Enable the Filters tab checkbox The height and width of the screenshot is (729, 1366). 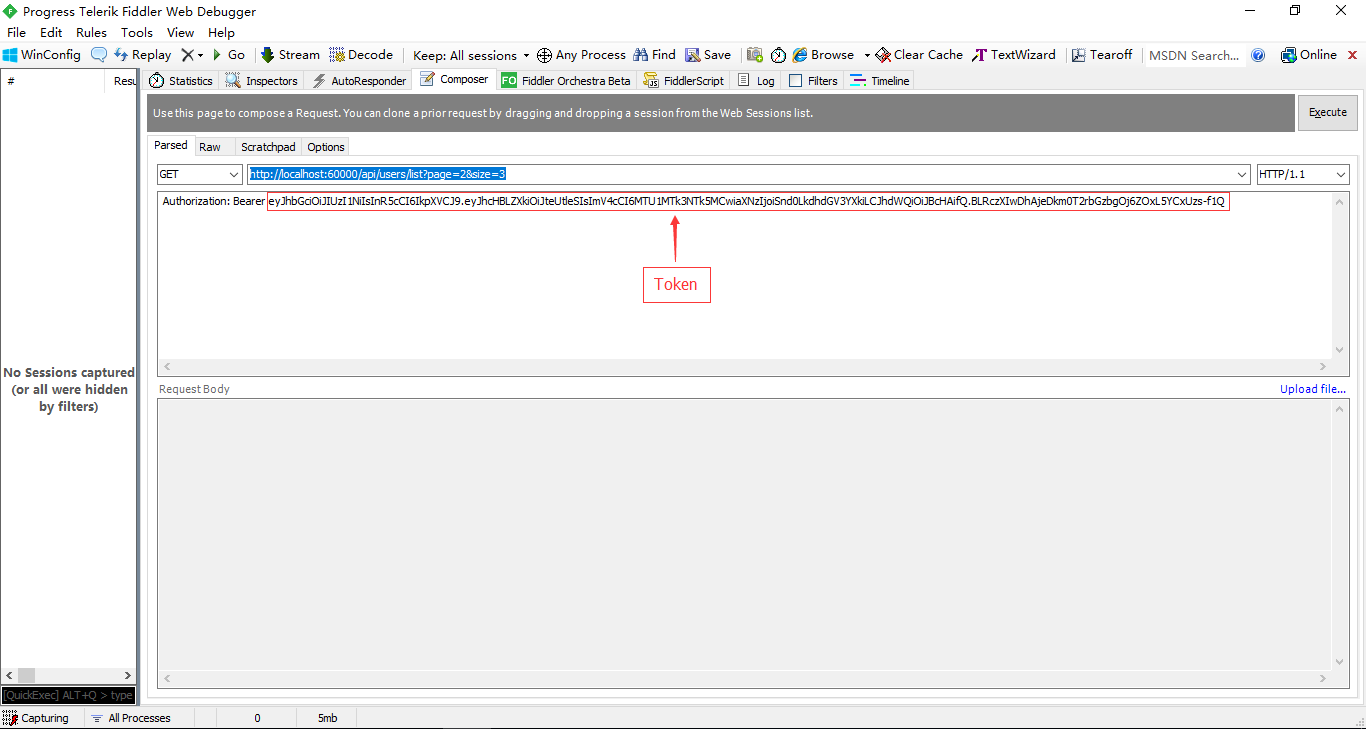click(x=796, y=81)
